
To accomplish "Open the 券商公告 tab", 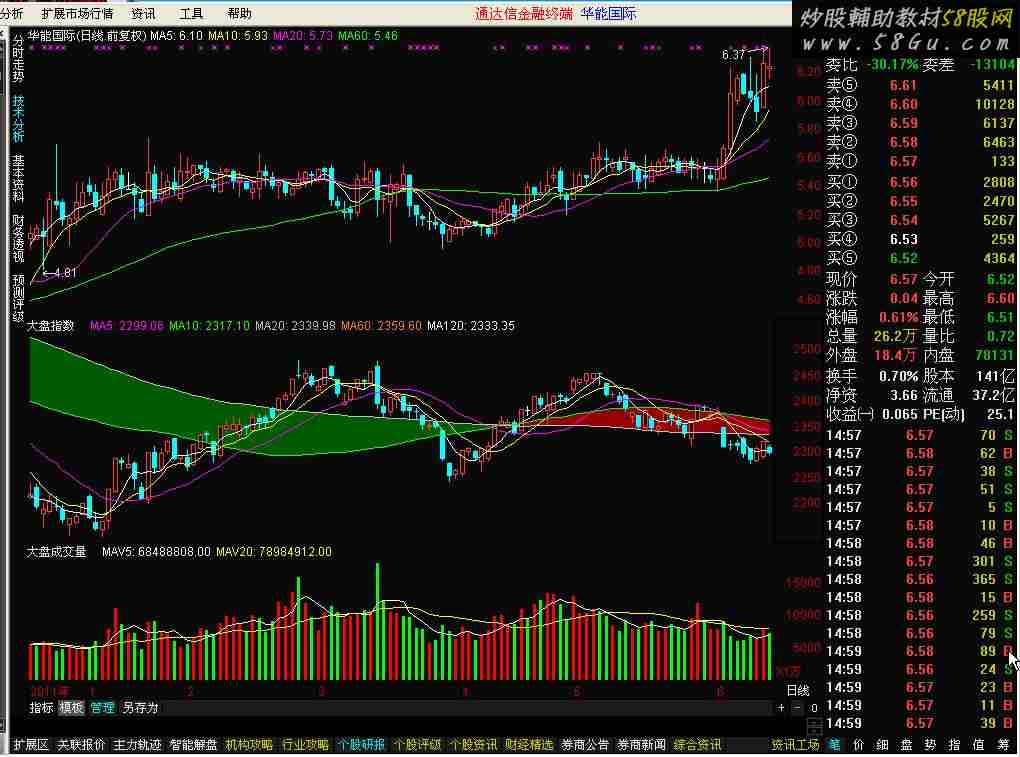I will (585, 745).
